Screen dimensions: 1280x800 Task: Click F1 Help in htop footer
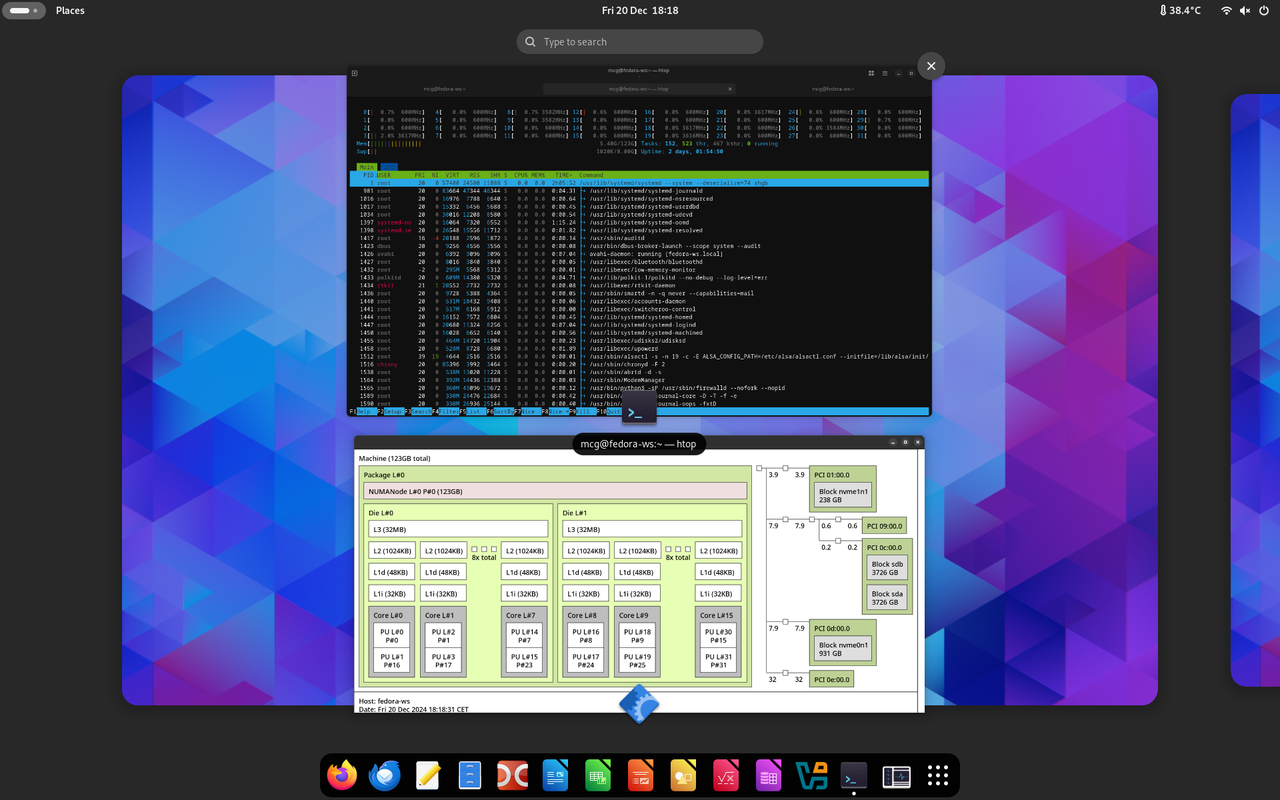click(x=361, y=411)
